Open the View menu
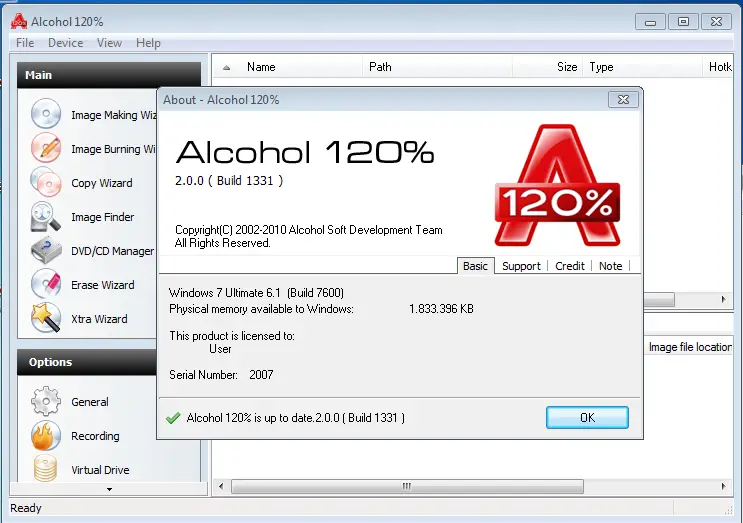Image resolution: width=743 pixels, height=523 pixels. pyautogui.click(x=109, y=43)
